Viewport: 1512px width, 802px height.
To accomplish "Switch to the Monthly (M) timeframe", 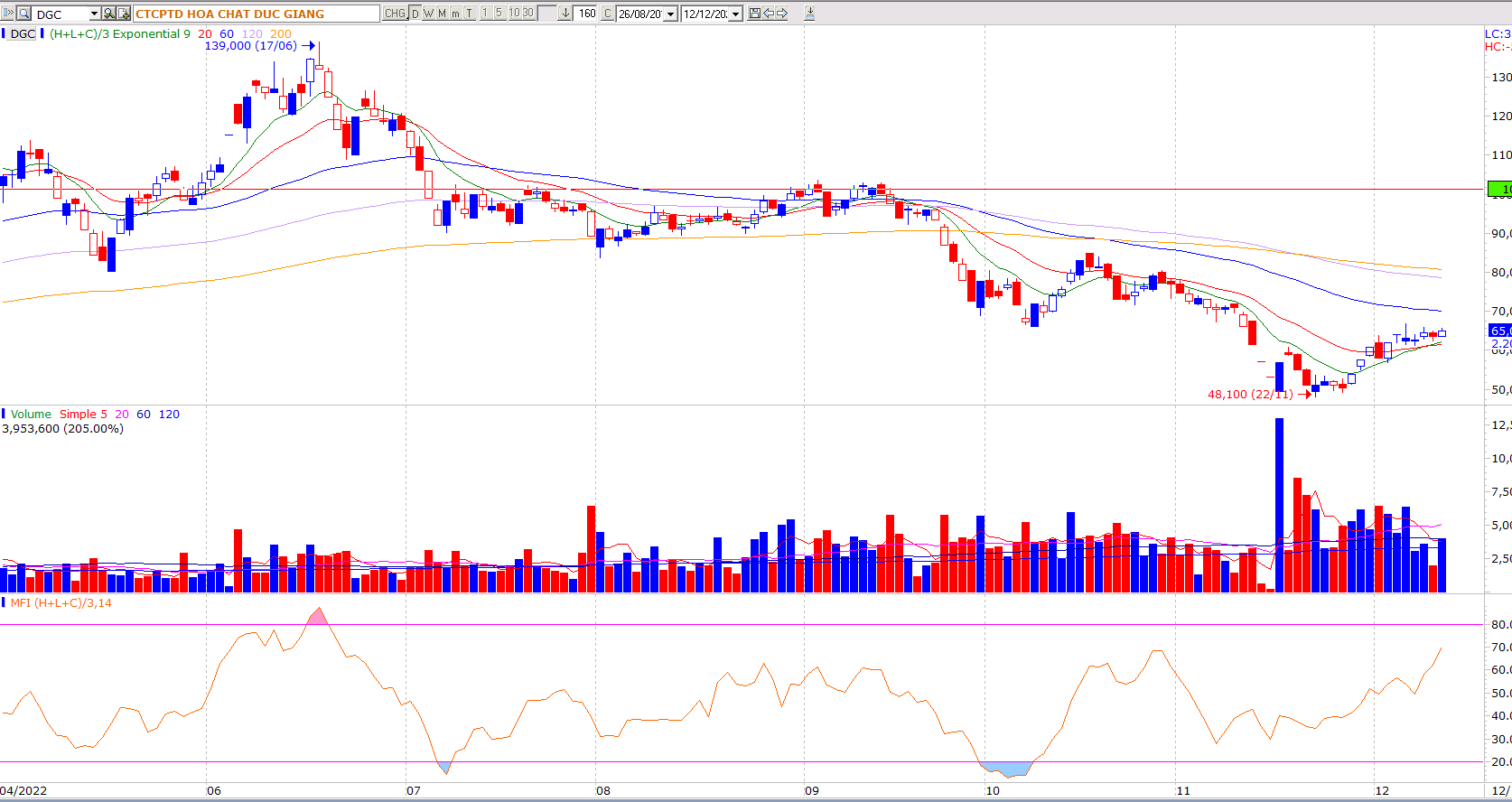I will click(442, 14).
